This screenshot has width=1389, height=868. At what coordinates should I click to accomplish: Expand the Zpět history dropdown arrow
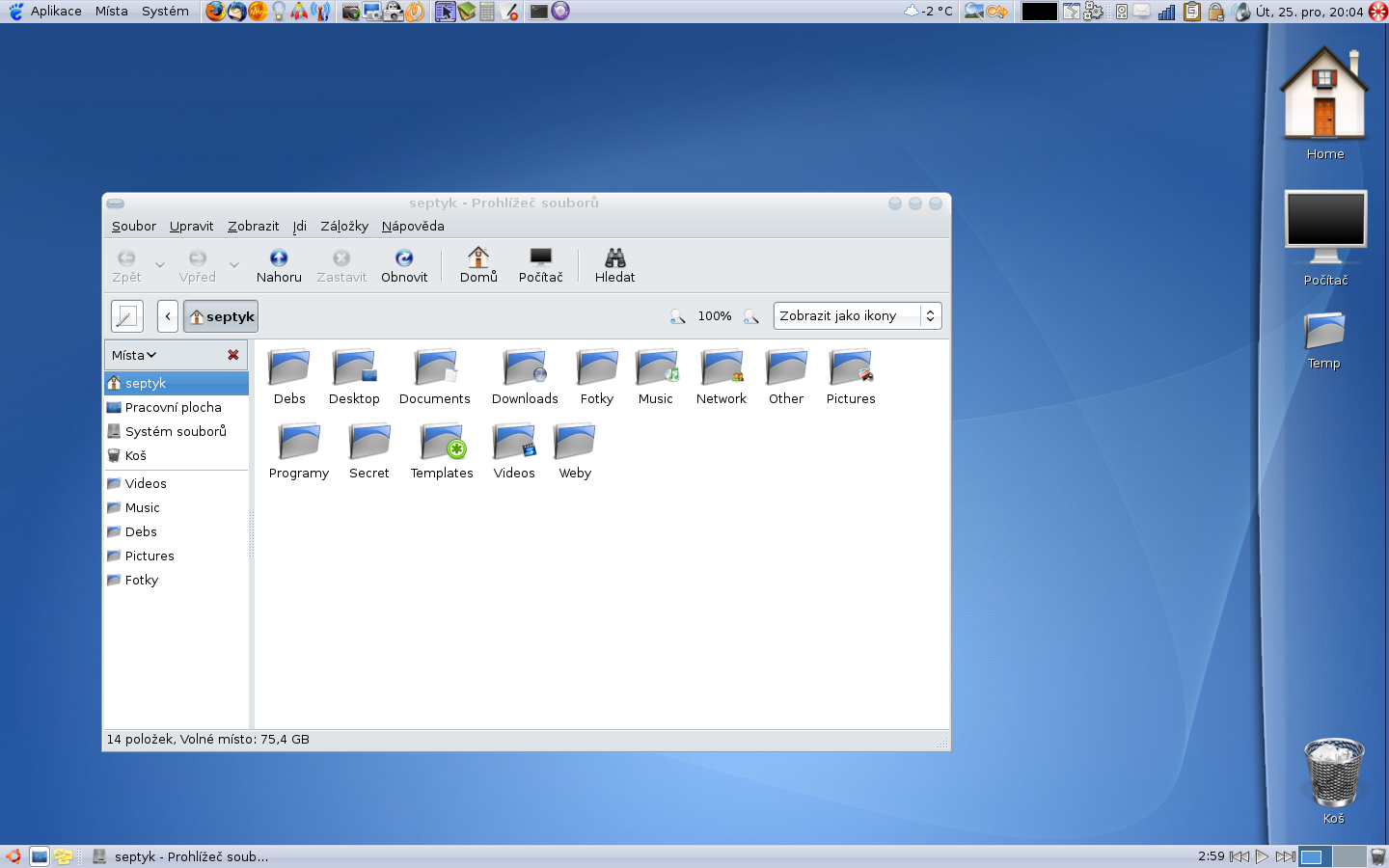[x=160, y=265]
